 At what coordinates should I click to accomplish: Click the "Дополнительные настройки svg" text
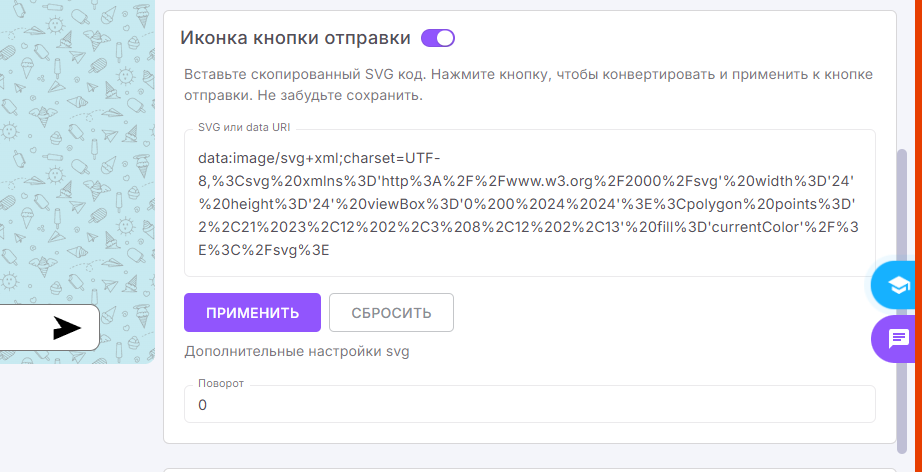(x=296, y=351)
